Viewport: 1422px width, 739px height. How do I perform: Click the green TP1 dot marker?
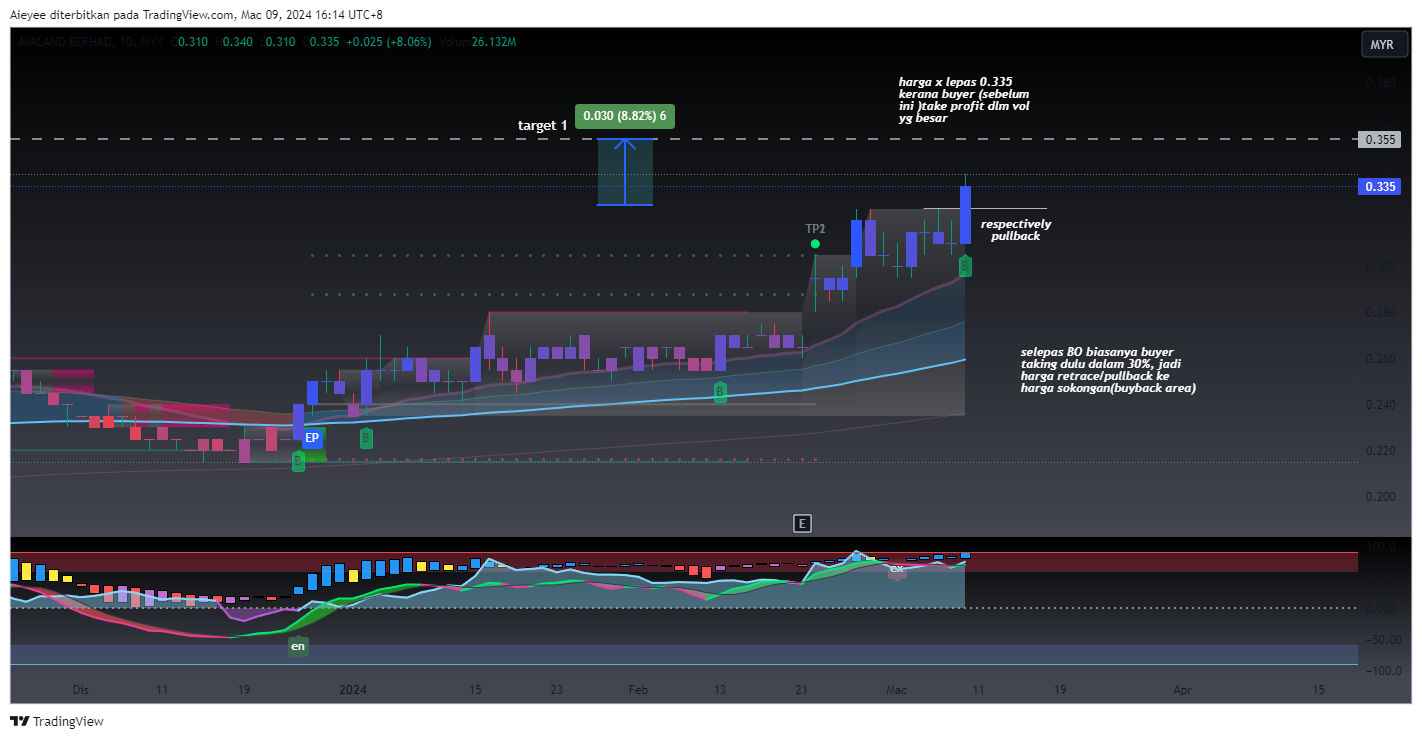click(815, 243)
